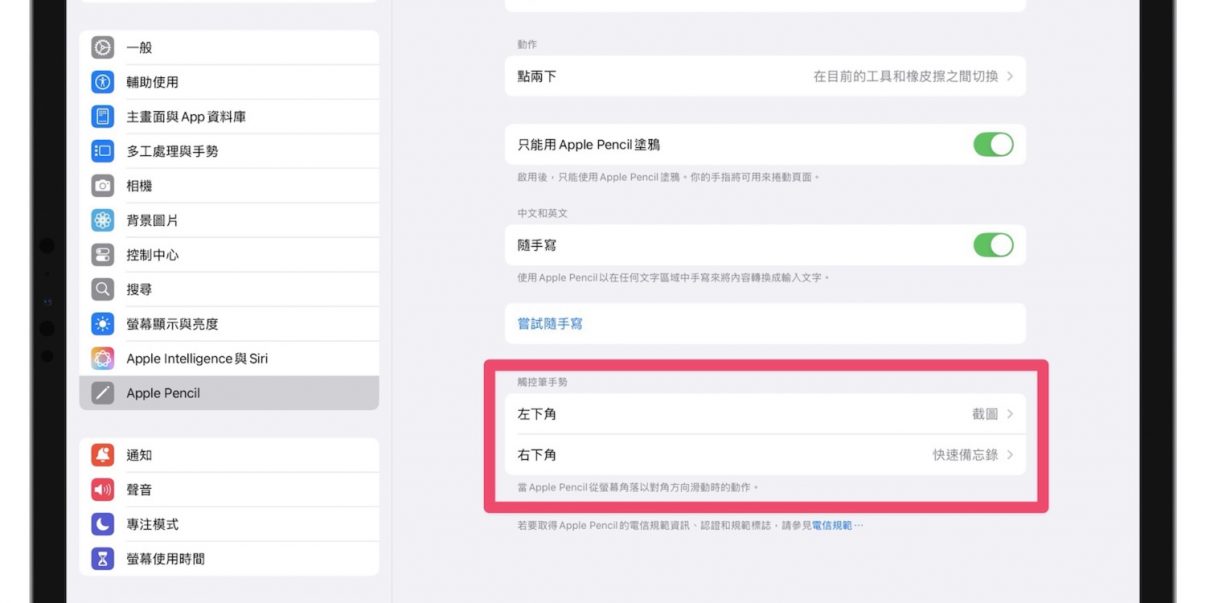Image resolution: width=1206 pixels, height=603 pixels.
Task: Click the 搜尋 magnifier icon
Action: pyautogui.click(x=103, y=289)
